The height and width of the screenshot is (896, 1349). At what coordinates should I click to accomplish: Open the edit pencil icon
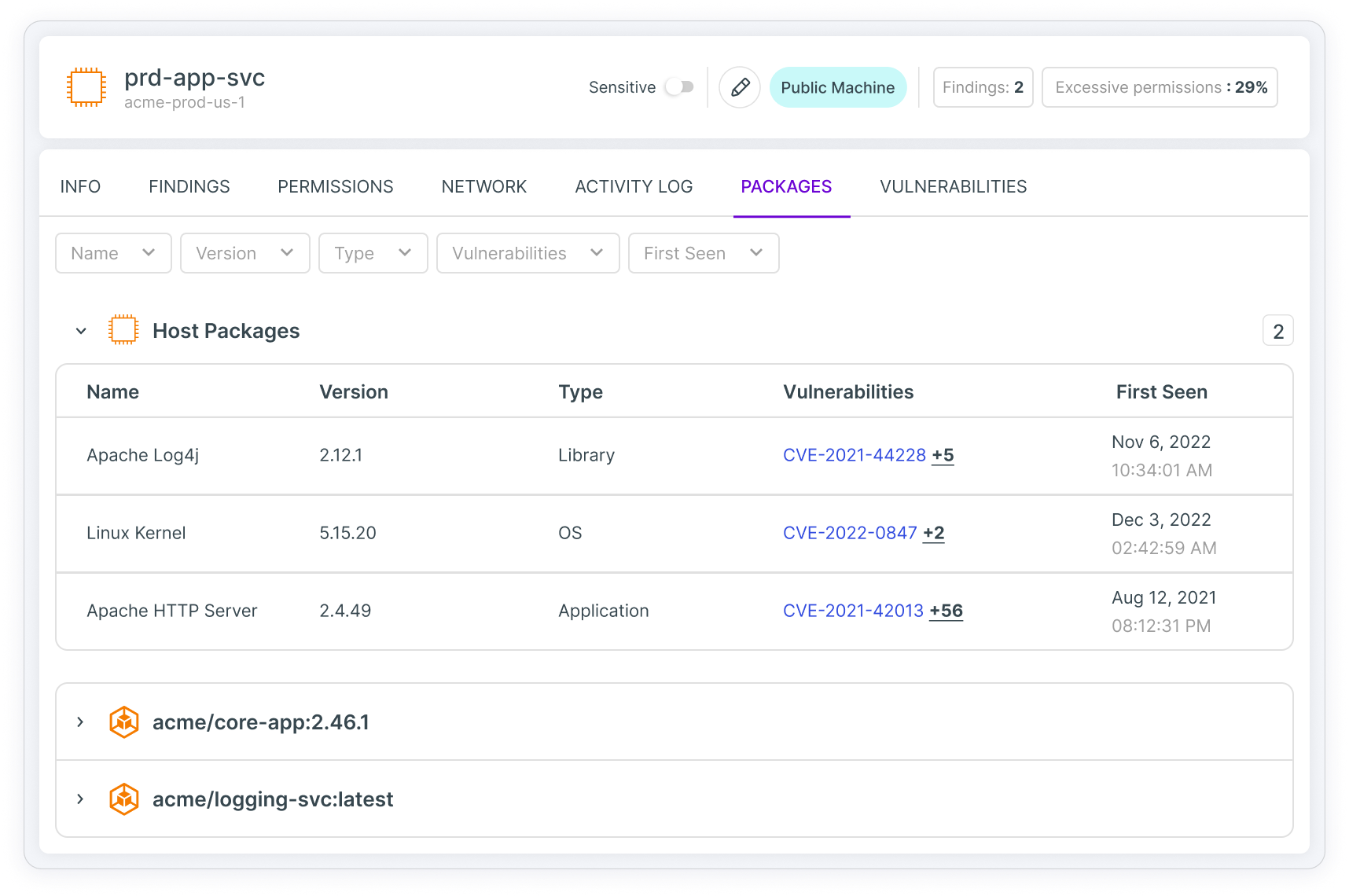click(740, 87)
